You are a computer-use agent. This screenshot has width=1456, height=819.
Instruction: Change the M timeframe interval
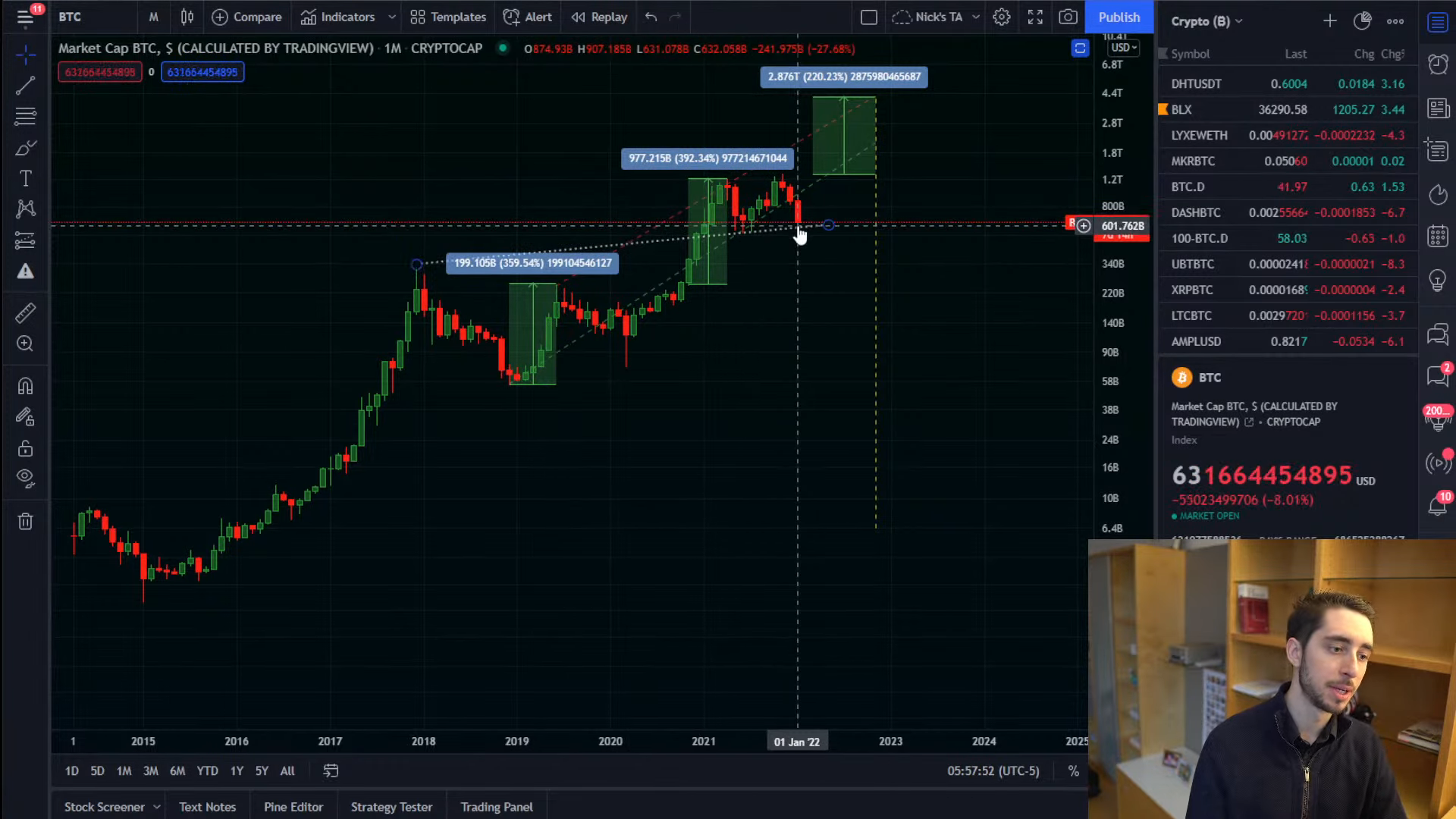point(153,17)
